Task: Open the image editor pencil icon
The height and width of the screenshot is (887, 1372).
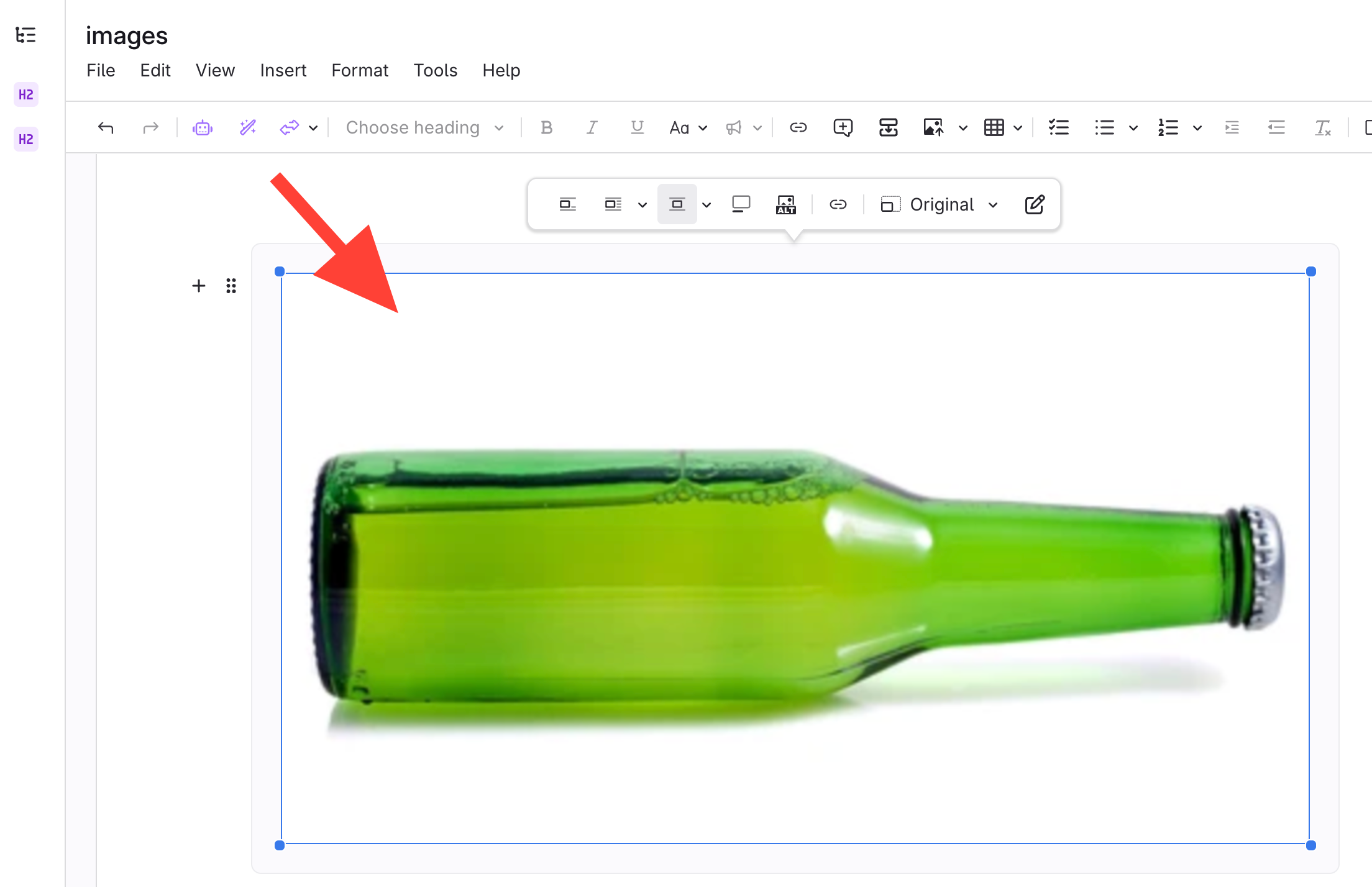Action: point(1034,204)
